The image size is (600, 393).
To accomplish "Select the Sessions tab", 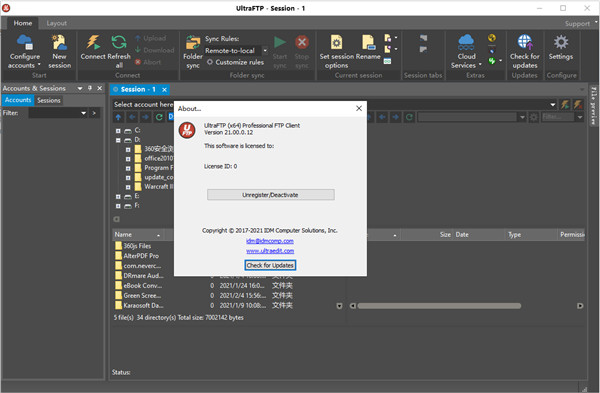I will click(x=49, y=100).
